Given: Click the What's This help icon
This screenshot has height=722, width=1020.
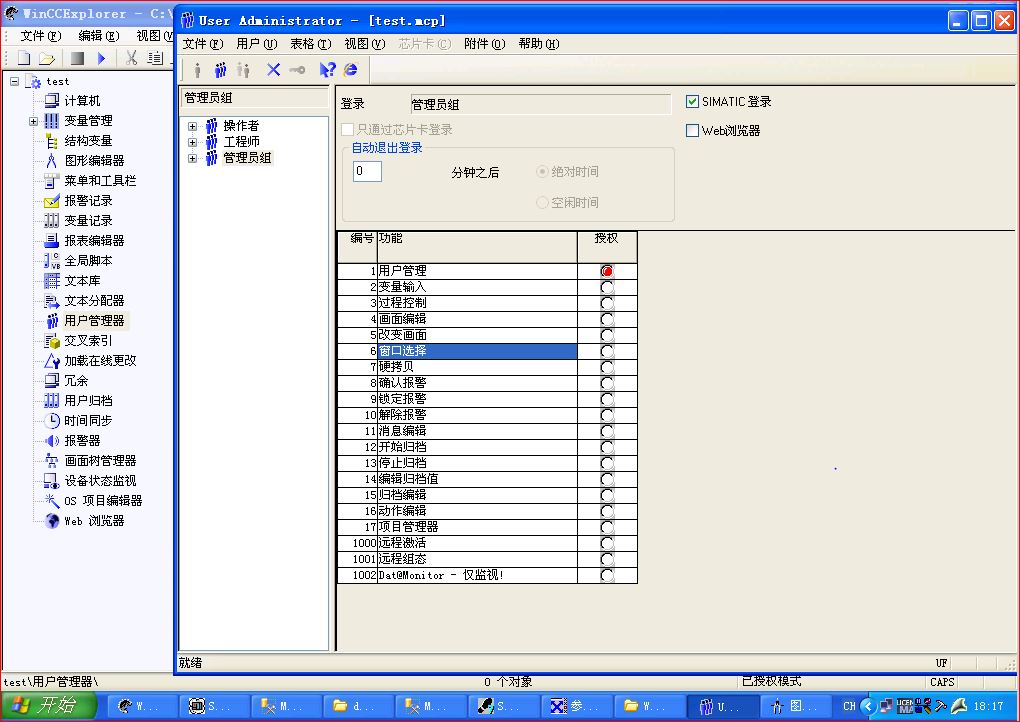Looking at the screenshot, I should (x=327, y=70).
